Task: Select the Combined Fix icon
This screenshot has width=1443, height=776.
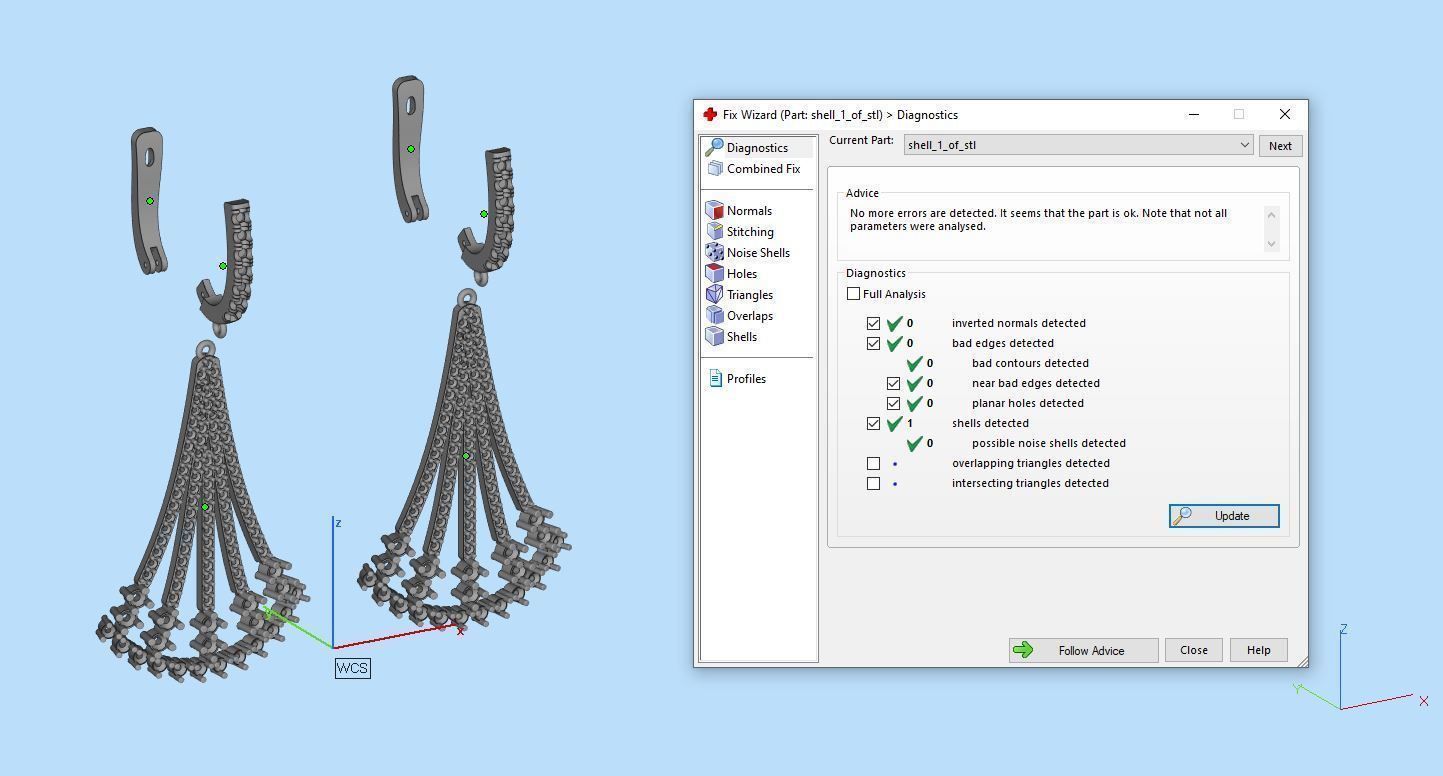Action: point(714,169)
